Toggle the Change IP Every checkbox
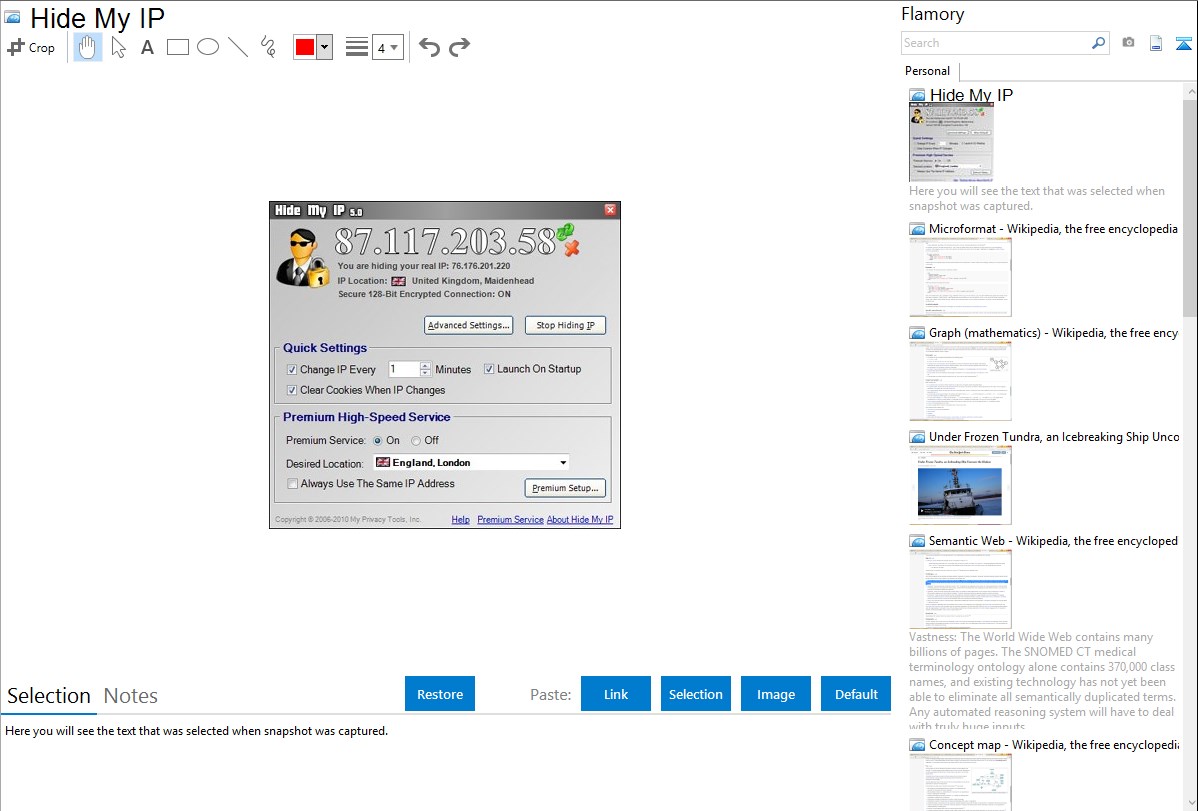1198x811 pixels. pyautogui.click(x=292, y=369)
